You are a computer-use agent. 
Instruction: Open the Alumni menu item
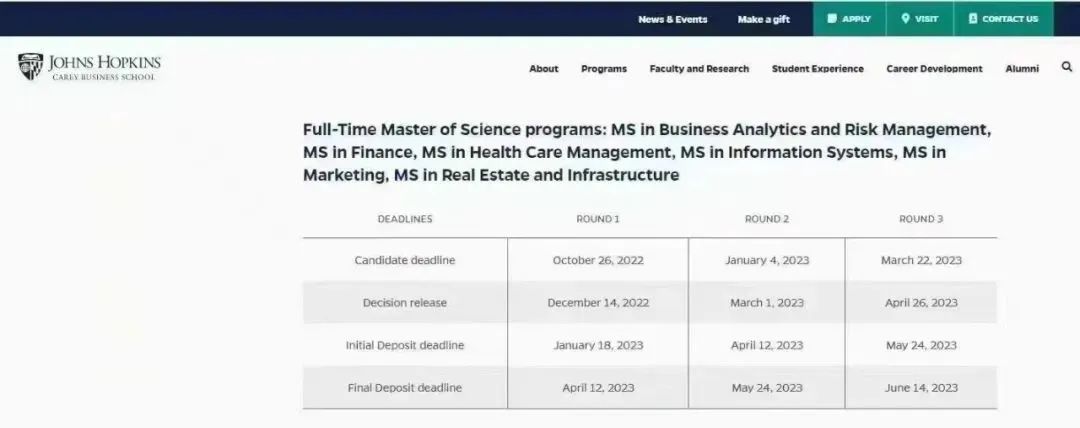1022,69
